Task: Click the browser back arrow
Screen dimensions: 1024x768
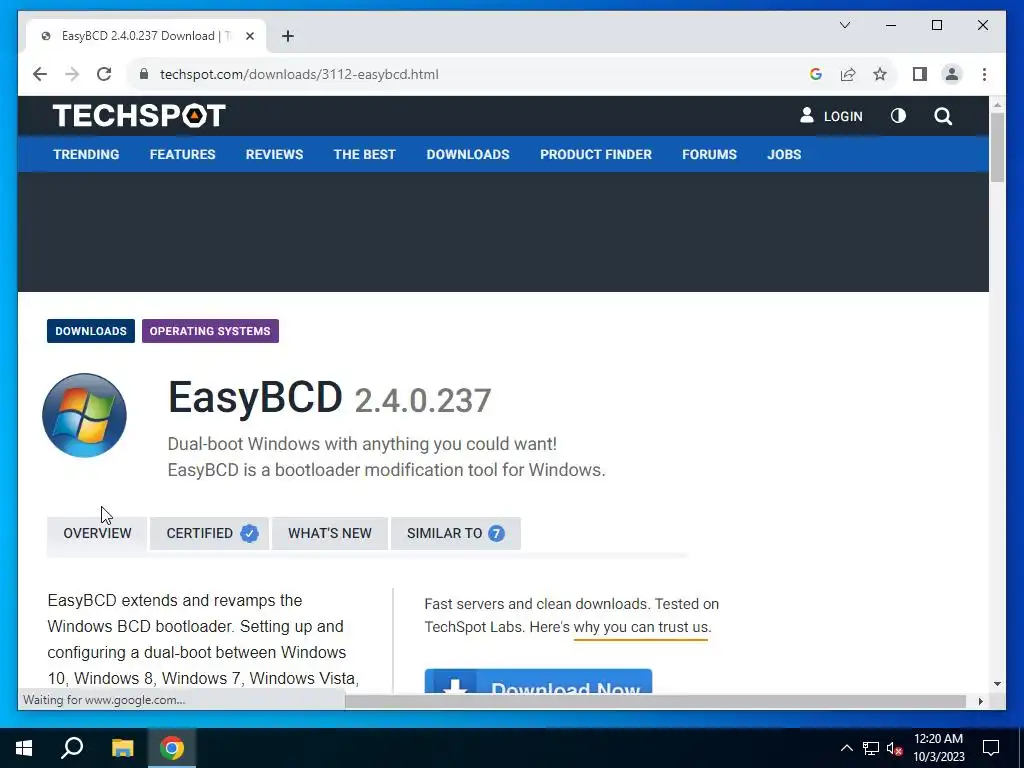Action: pos(40,74)
